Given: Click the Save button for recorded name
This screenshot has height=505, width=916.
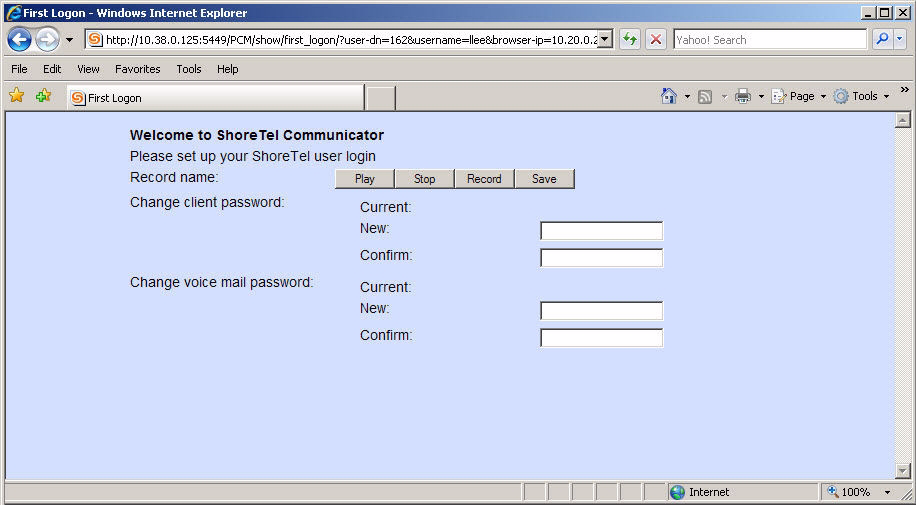Looking at the screenshot, I should click(x=544, y=179).
